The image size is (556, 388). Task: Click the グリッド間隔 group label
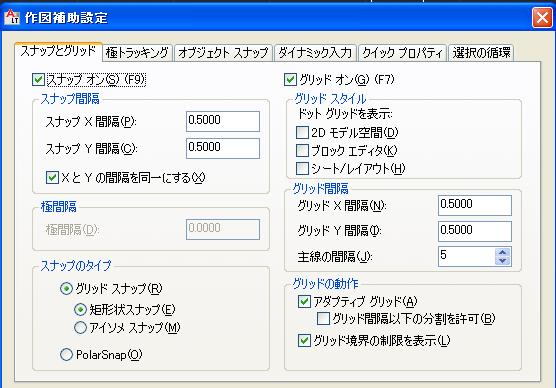(x=321, y=188)
